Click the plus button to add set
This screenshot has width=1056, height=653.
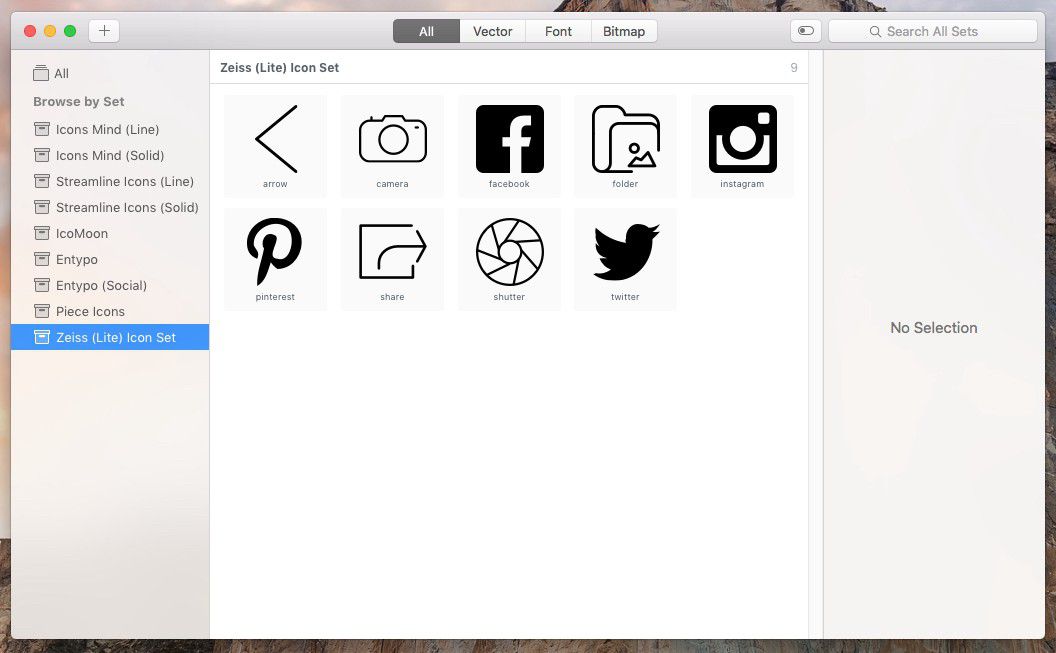tap(104, 31)
